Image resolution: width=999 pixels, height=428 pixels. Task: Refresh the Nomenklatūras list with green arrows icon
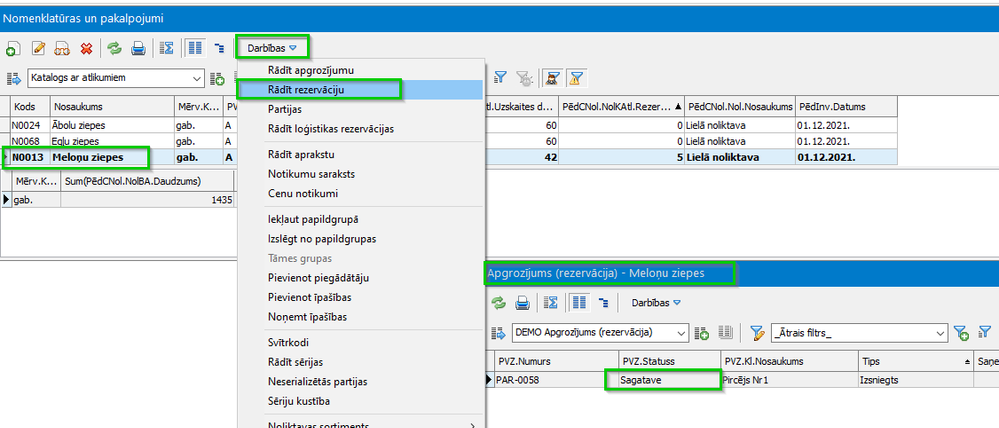click(115, 48)
